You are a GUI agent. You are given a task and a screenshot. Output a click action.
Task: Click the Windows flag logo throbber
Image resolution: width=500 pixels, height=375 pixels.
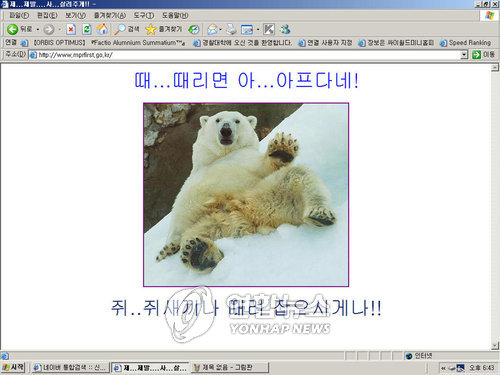[x=489, y=15]
